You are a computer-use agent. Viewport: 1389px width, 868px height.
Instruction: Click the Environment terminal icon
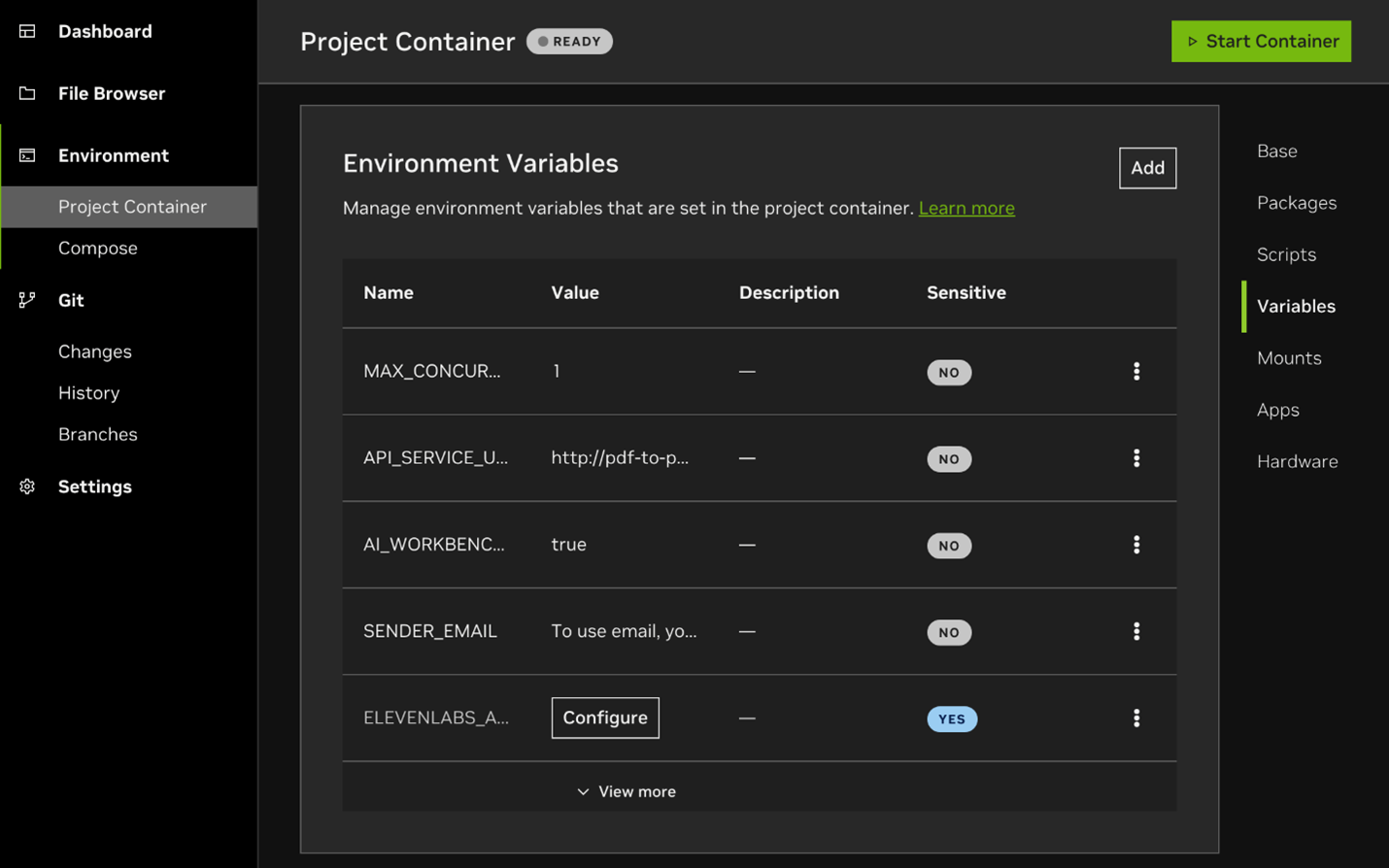click(x=27, y=155)
